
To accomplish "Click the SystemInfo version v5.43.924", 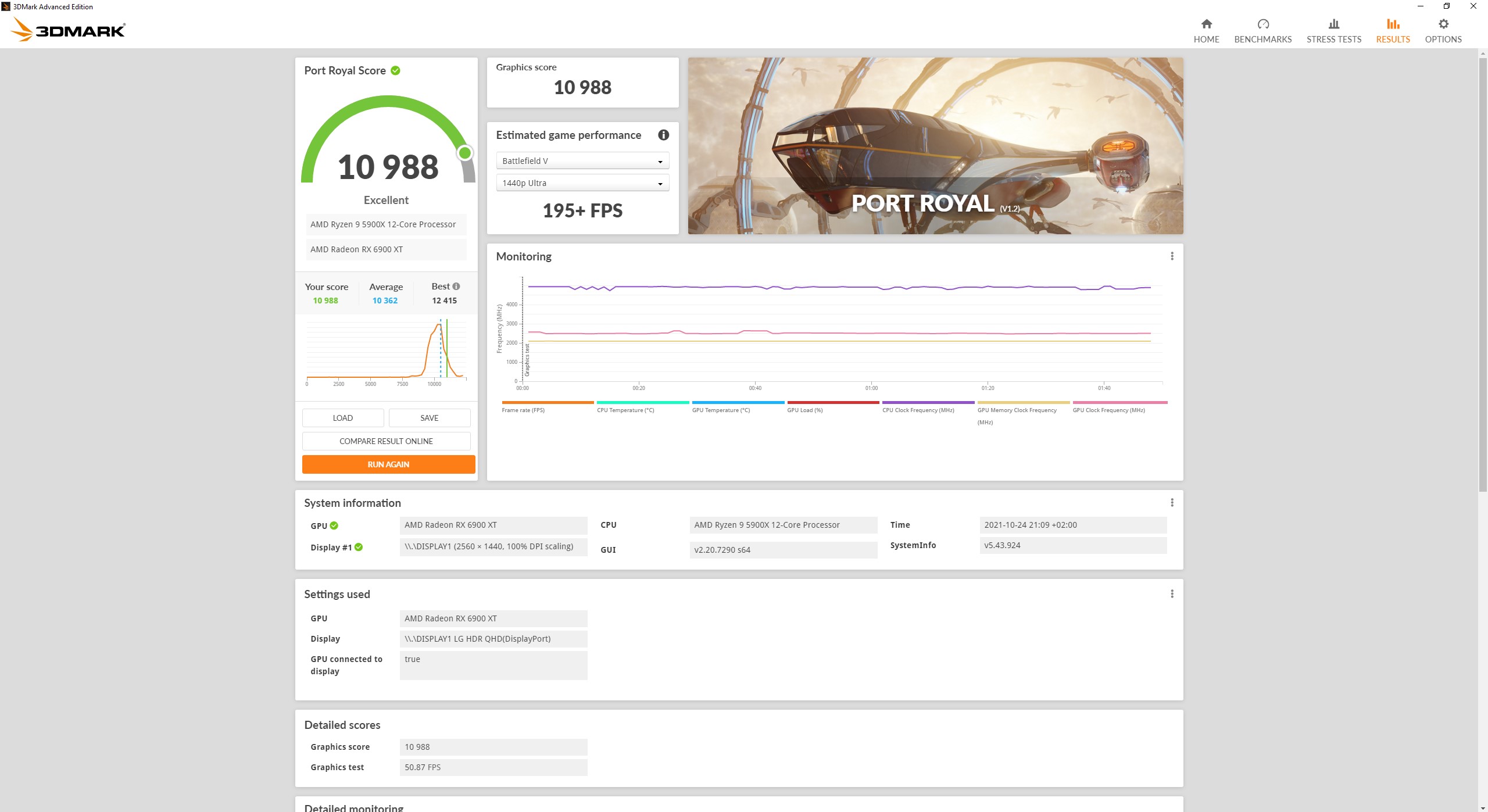I will click(1073, 545).
